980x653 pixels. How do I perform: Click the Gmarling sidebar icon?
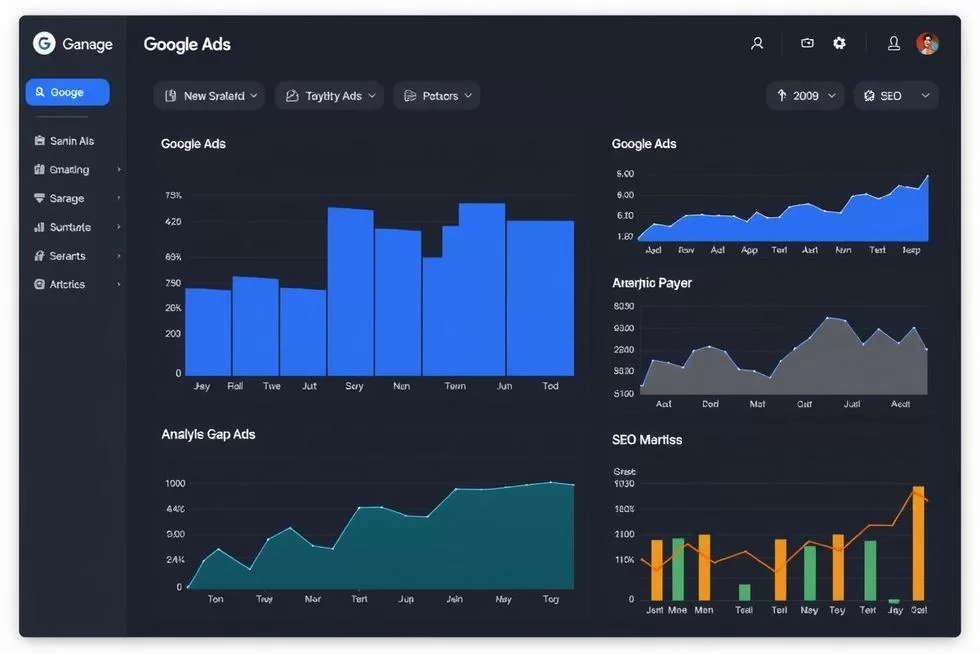pos(39,169)
